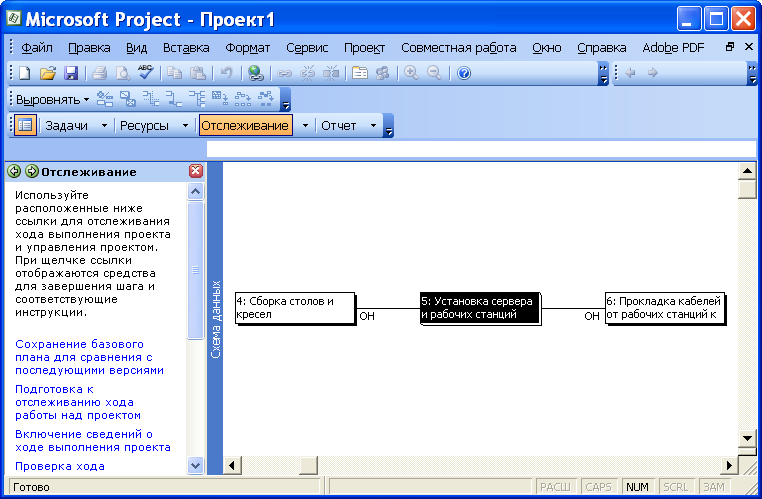Open the Совместная работа menu
Screen dimensions: 762x499
tap(459, 48)
